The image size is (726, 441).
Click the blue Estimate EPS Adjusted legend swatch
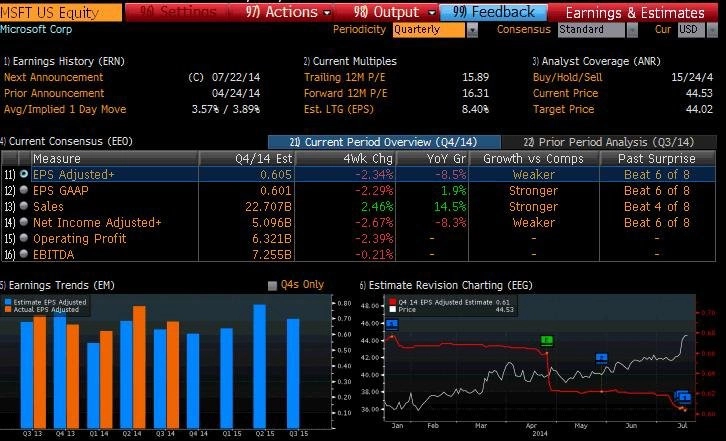point(8,302)
